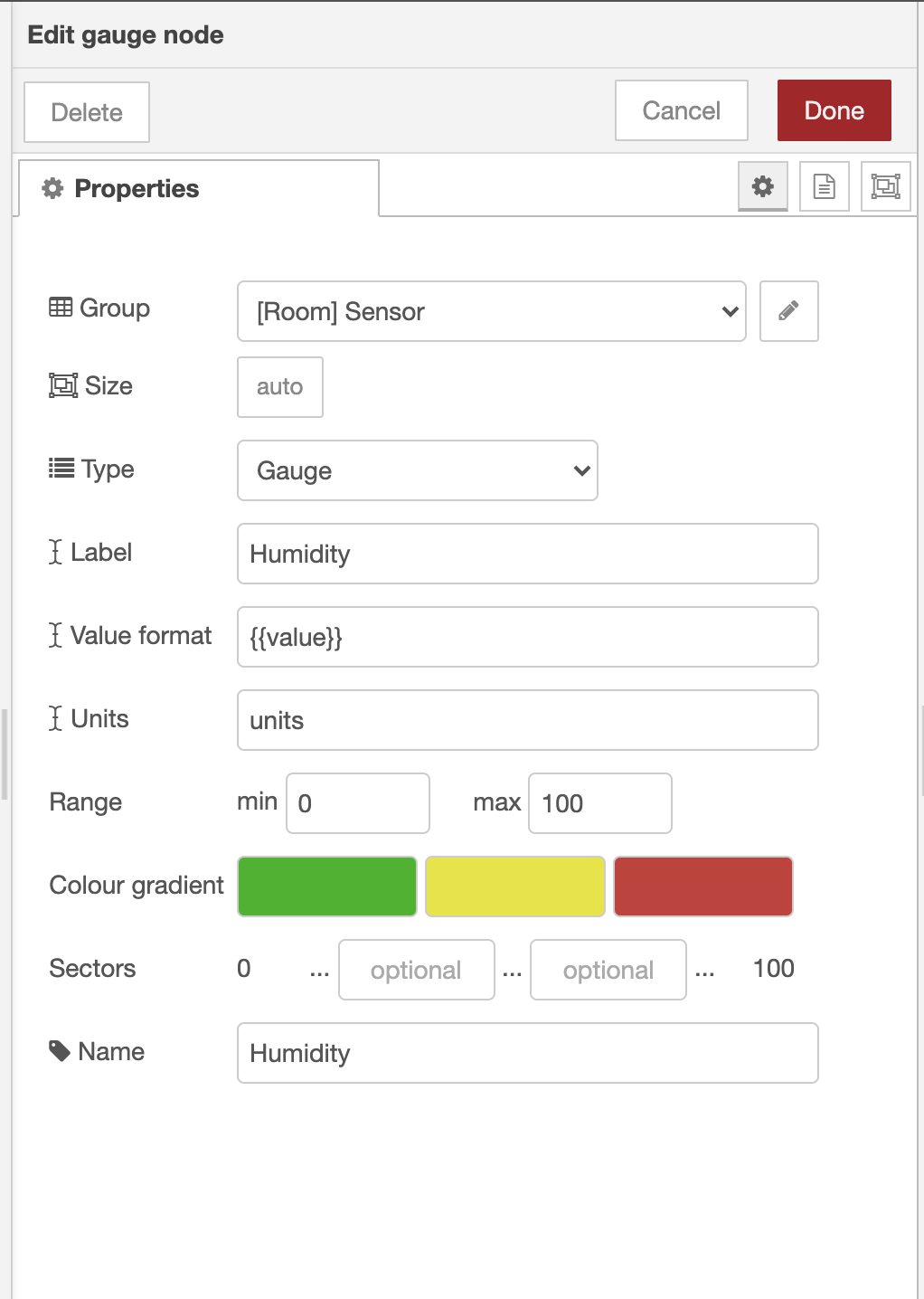
Task: Click the Units input field
Action: pos(527,720)
